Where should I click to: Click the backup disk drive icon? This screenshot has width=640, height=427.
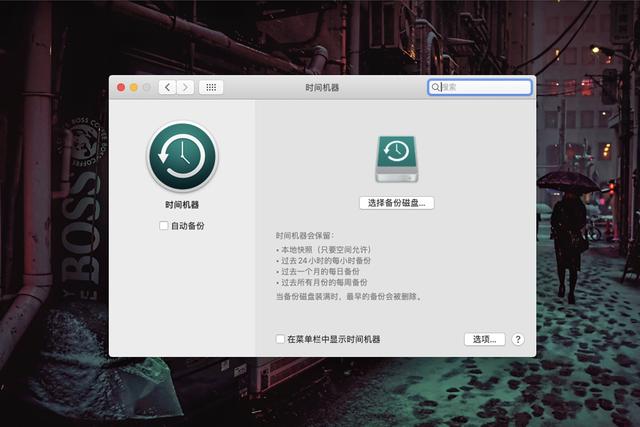tap(397, 159)
